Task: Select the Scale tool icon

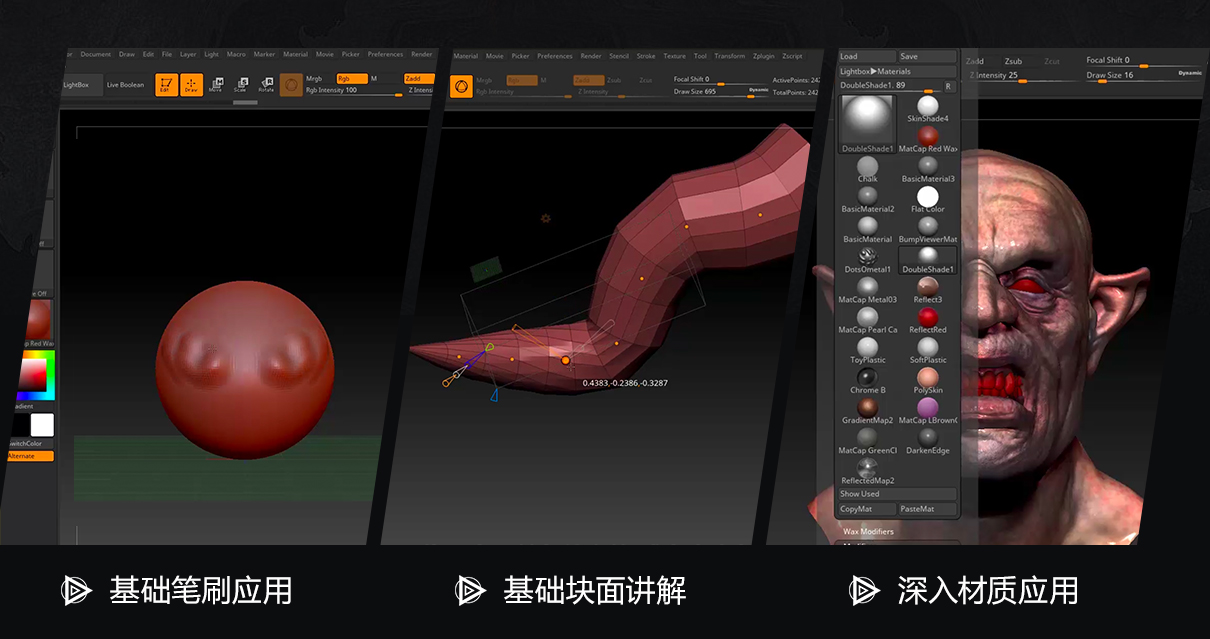Action: click(240, 85)
